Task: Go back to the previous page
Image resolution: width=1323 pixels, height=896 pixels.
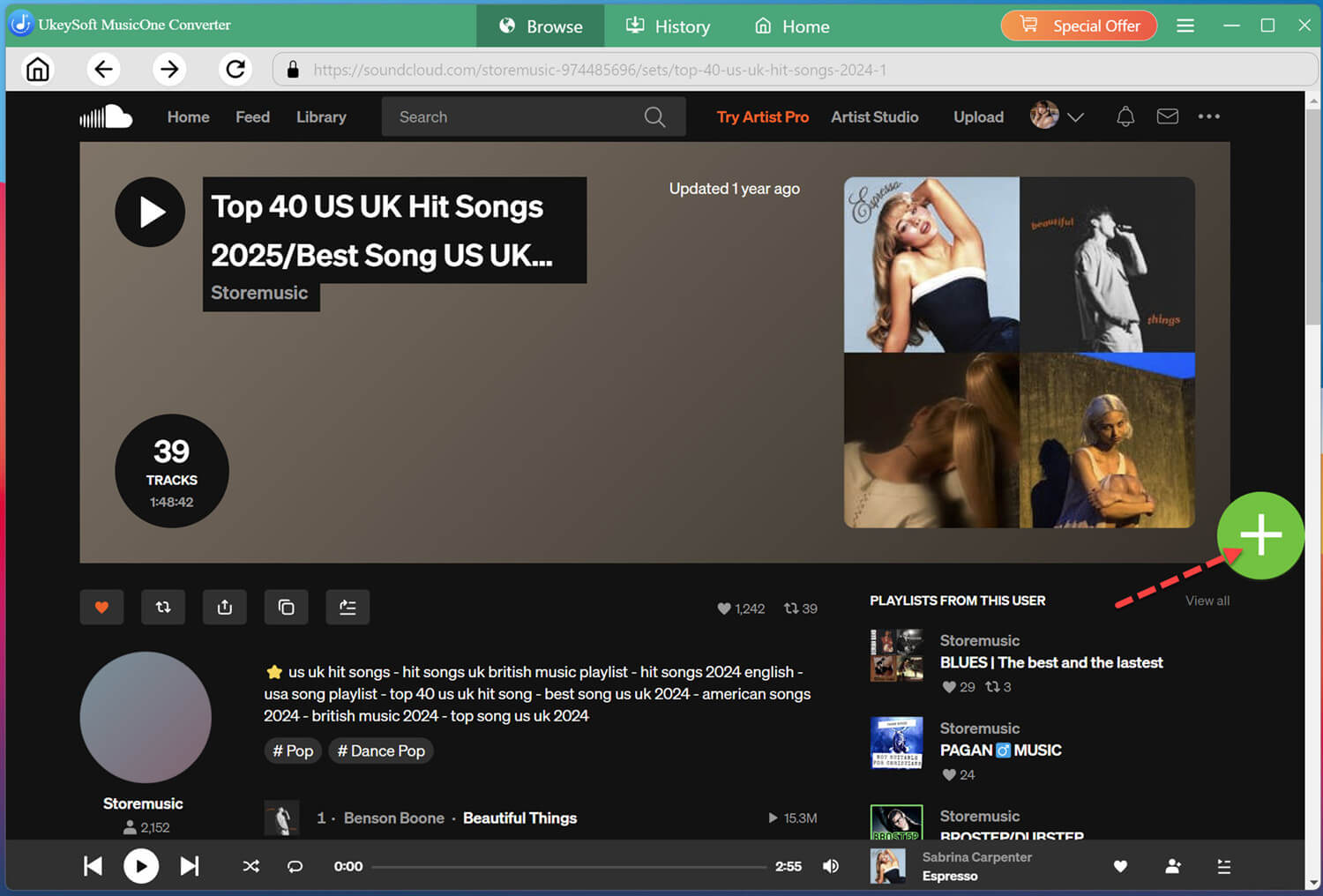Action: [x=103, y=69]
